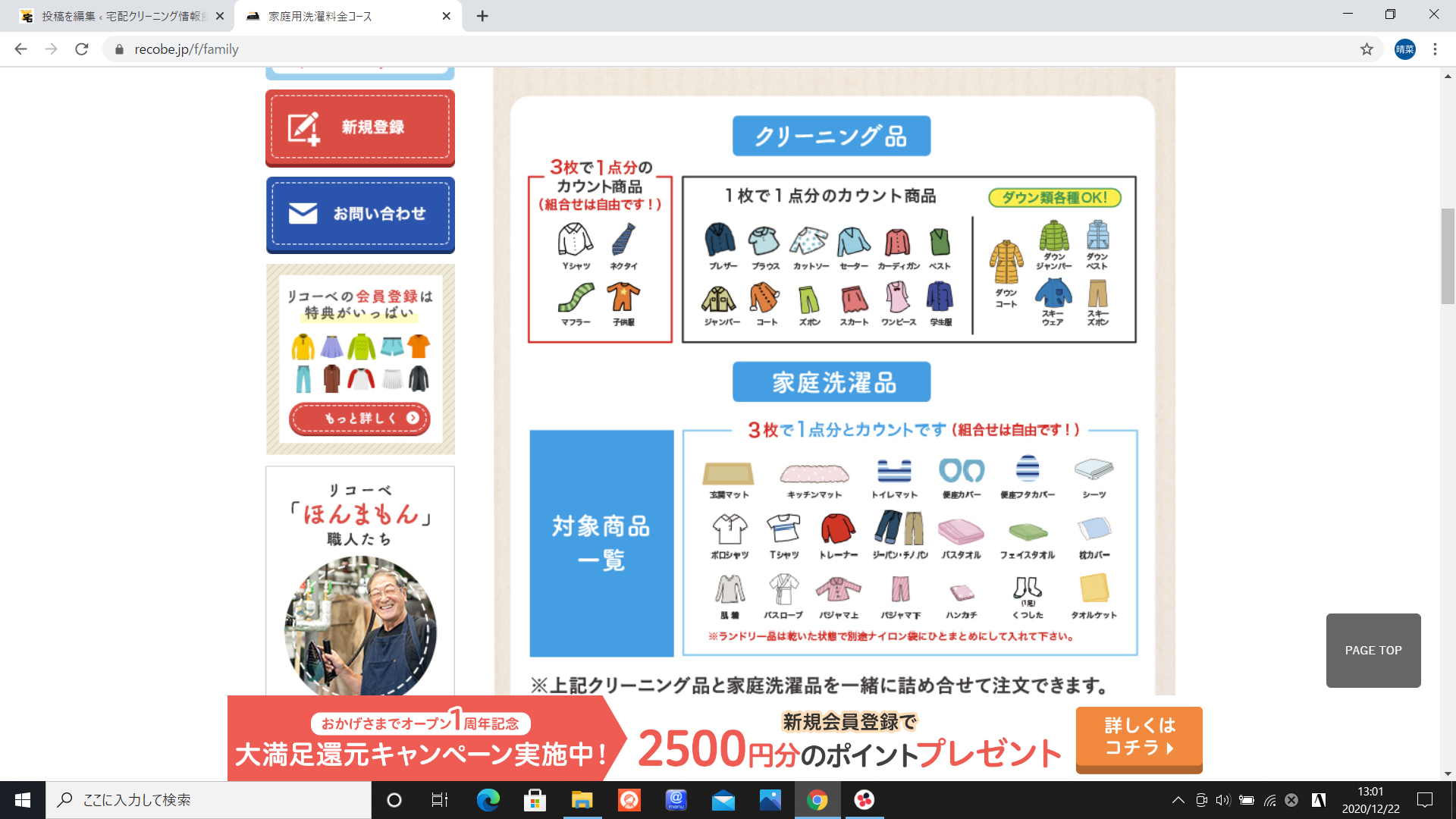1456x819 pixels.
Task: Jump to top with PAGE TOP button
Action: click(1373, 651)
